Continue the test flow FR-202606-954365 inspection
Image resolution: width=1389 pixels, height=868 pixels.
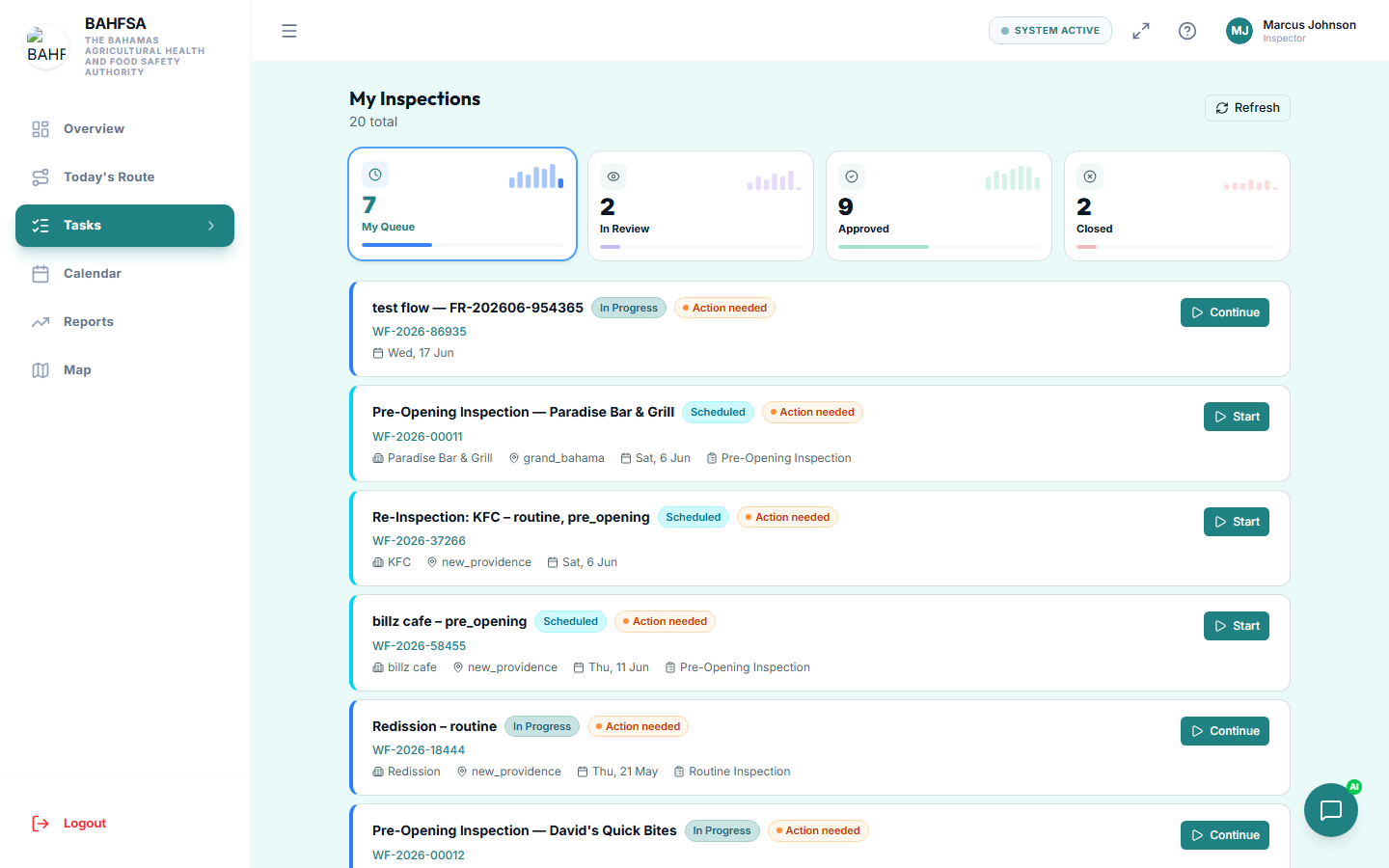click(1225, 312)
